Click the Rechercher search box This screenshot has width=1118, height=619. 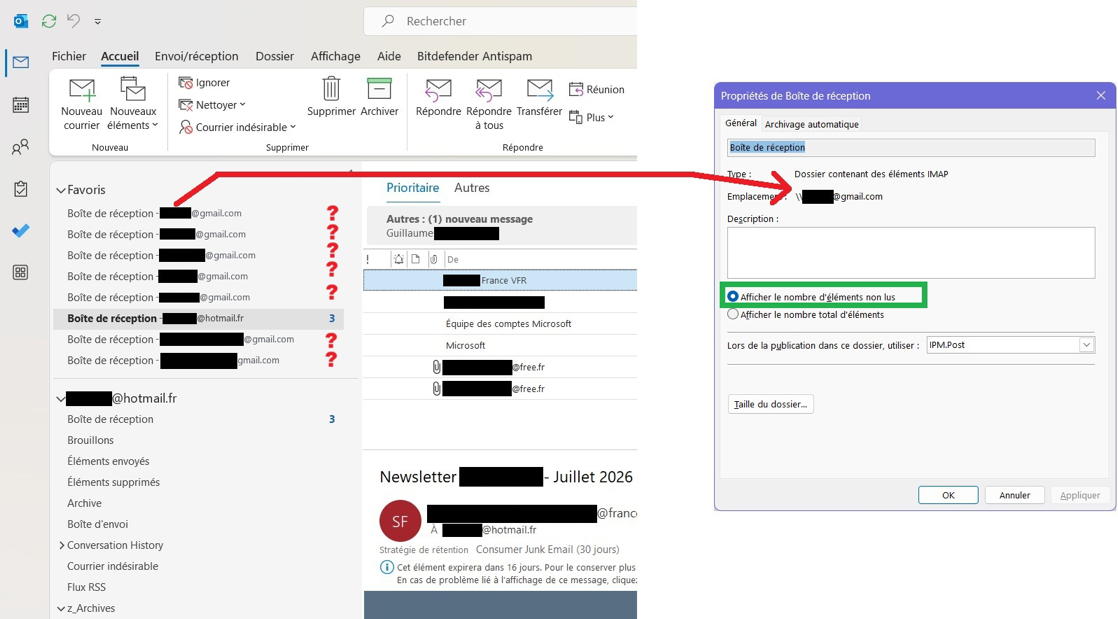(500, 21)
